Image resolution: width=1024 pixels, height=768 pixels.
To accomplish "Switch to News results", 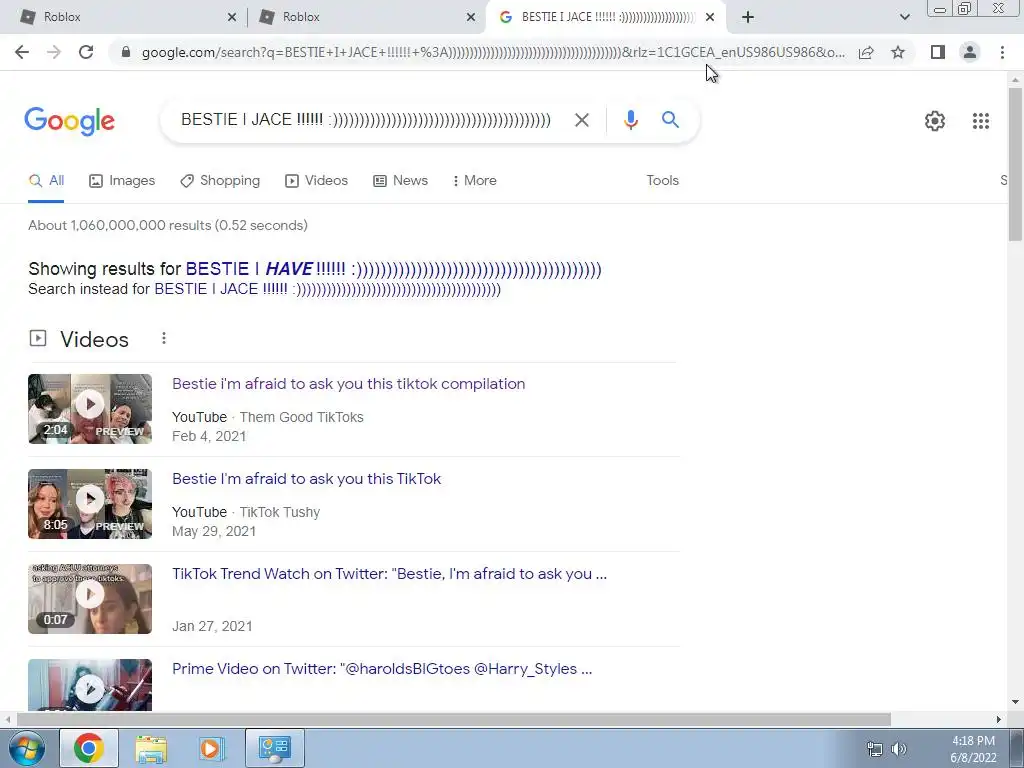I will pyautogui.click(x=400, y=180).
